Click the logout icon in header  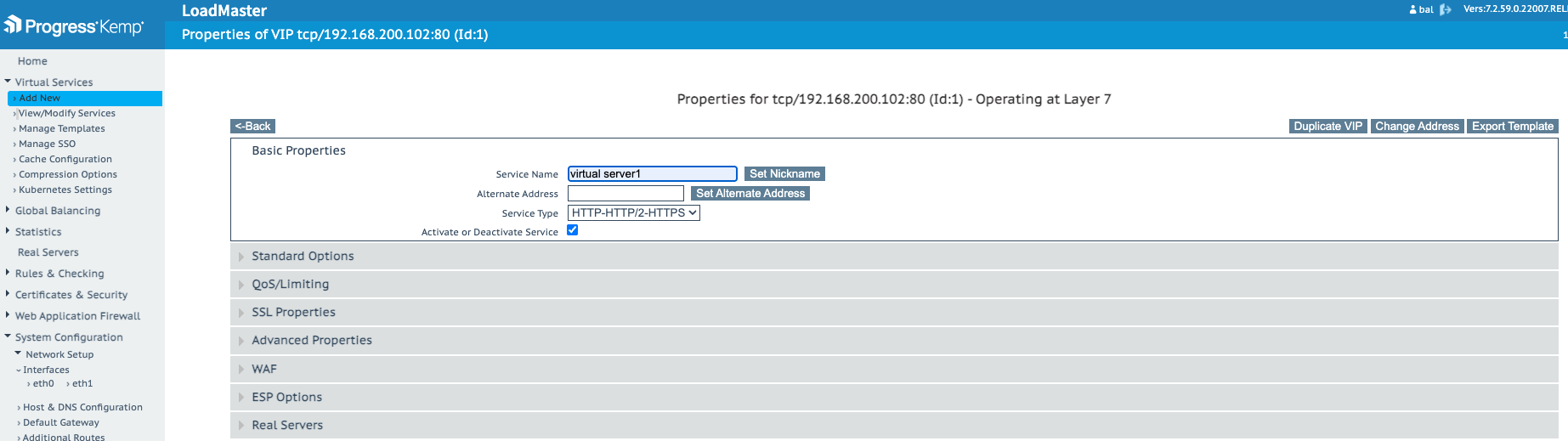click(x=1445, y=9)
